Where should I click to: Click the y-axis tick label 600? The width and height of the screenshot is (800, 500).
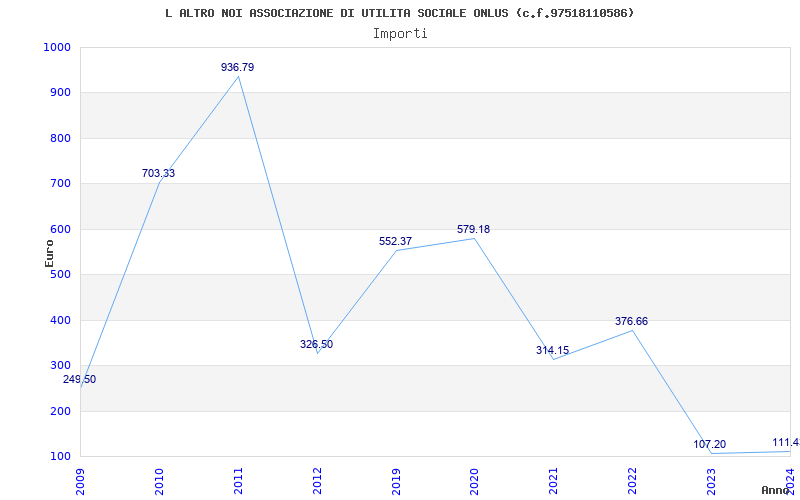point(60,230)
